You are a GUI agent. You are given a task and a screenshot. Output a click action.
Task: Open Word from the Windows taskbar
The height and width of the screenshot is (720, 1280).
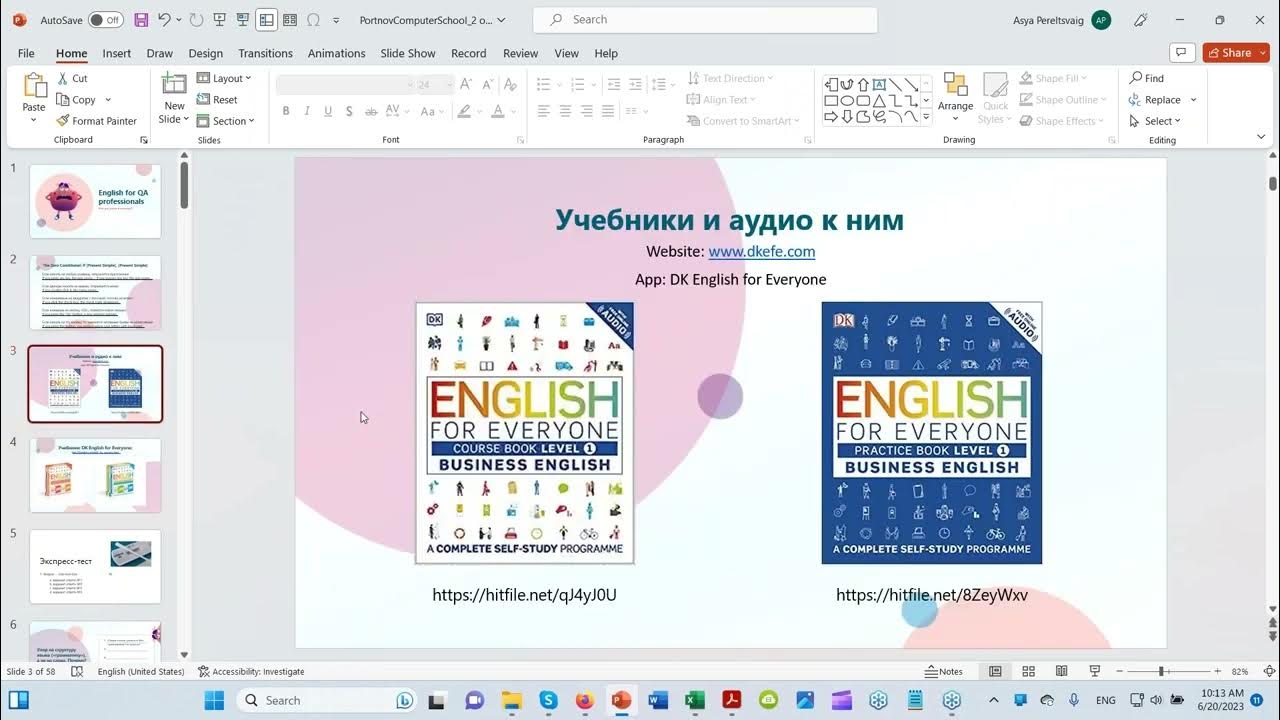point(658,700)
